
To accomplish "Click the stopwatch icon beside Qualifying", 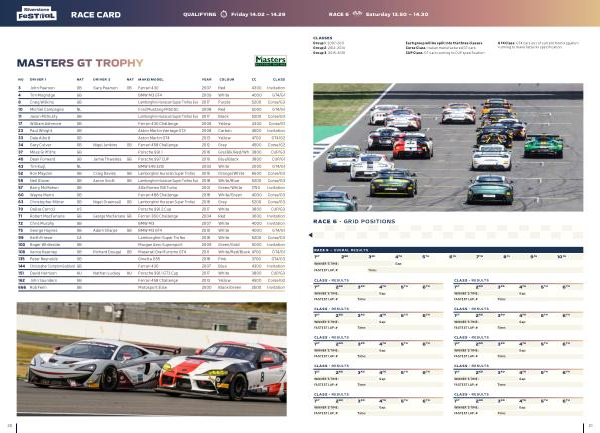I will click(224, 14).
